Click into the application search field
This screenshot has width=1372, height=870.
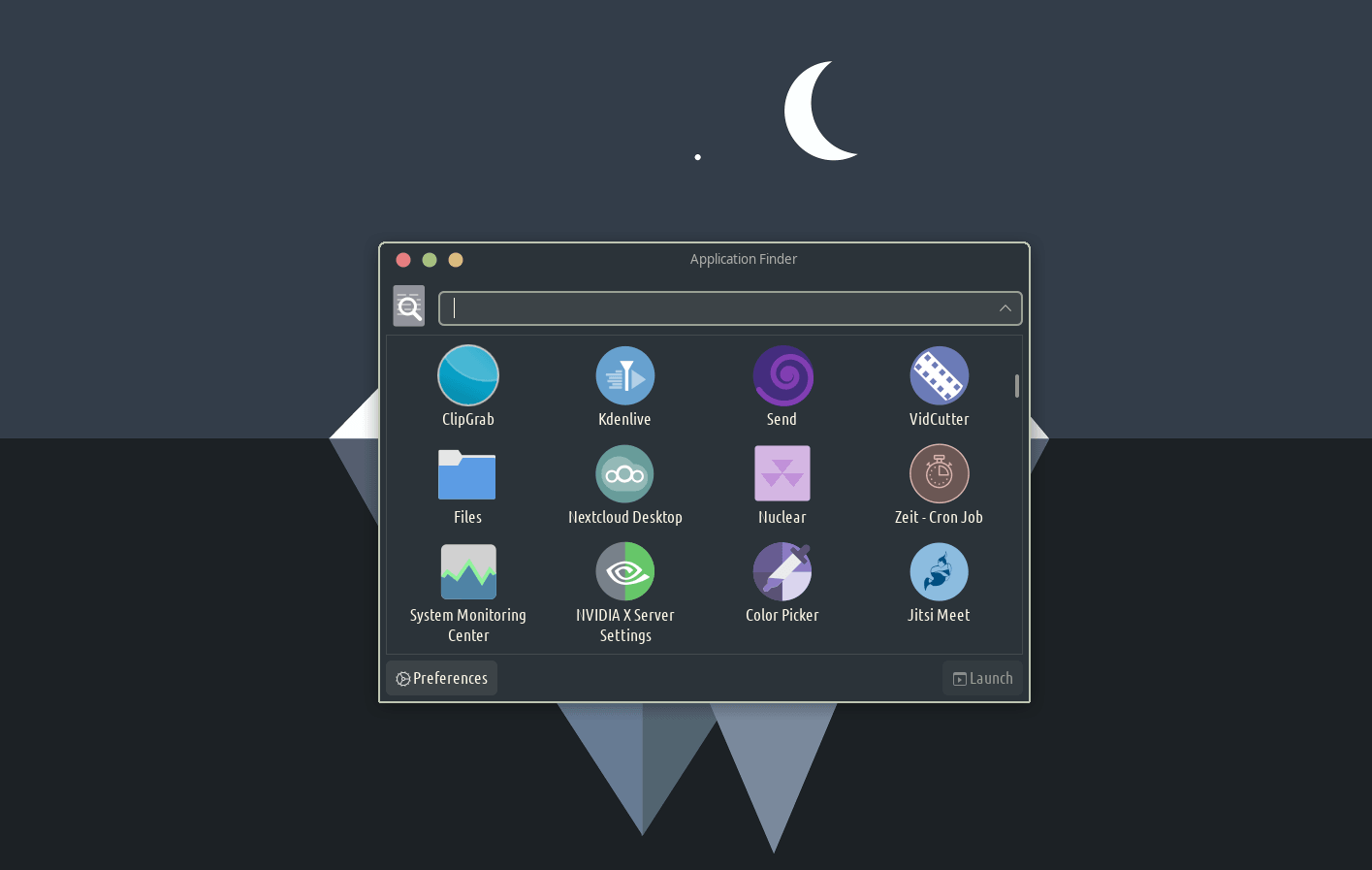click(x=730, y=308)
